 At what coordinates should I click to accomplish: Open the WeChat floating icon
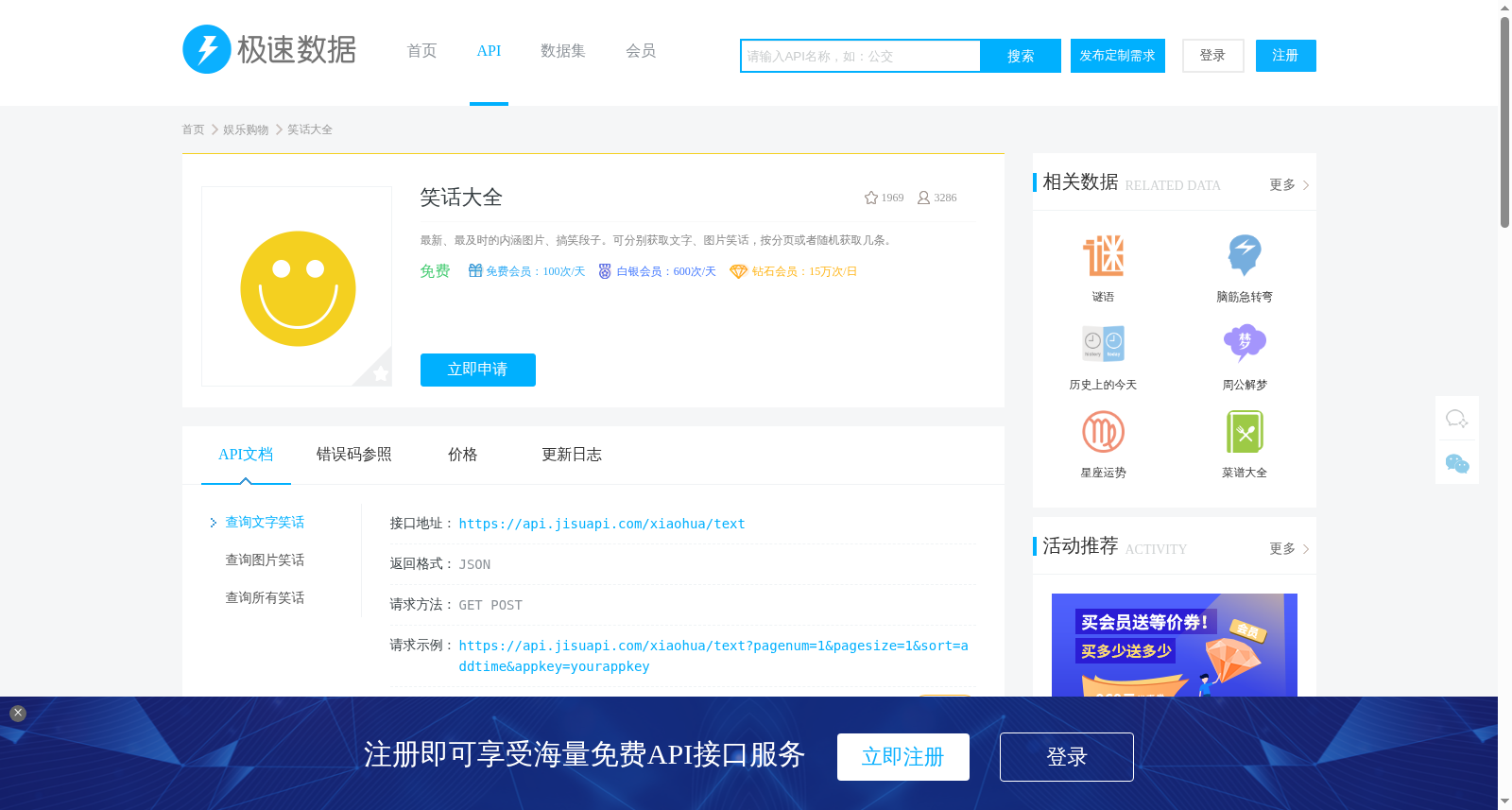(1457, 463)
